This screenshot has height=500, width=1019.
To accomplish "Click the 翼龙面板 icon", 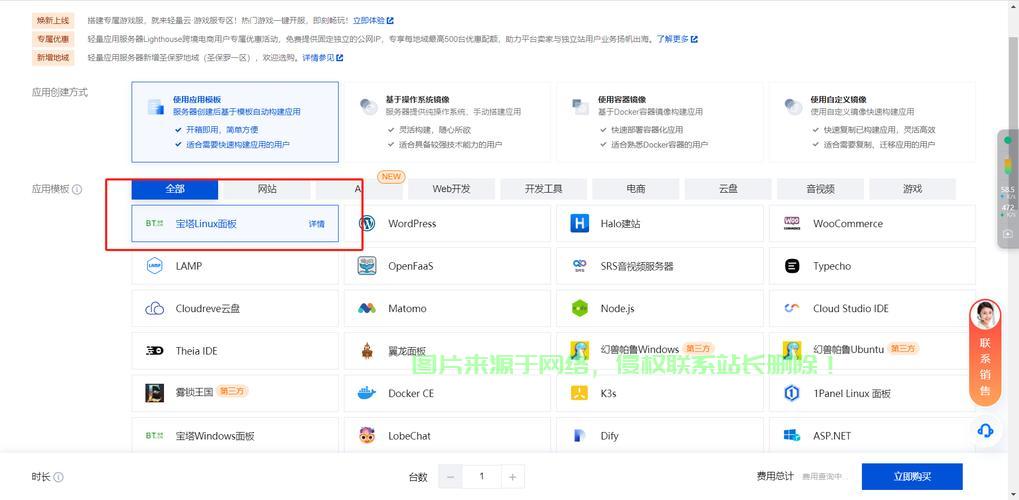I will pos(367,351).
